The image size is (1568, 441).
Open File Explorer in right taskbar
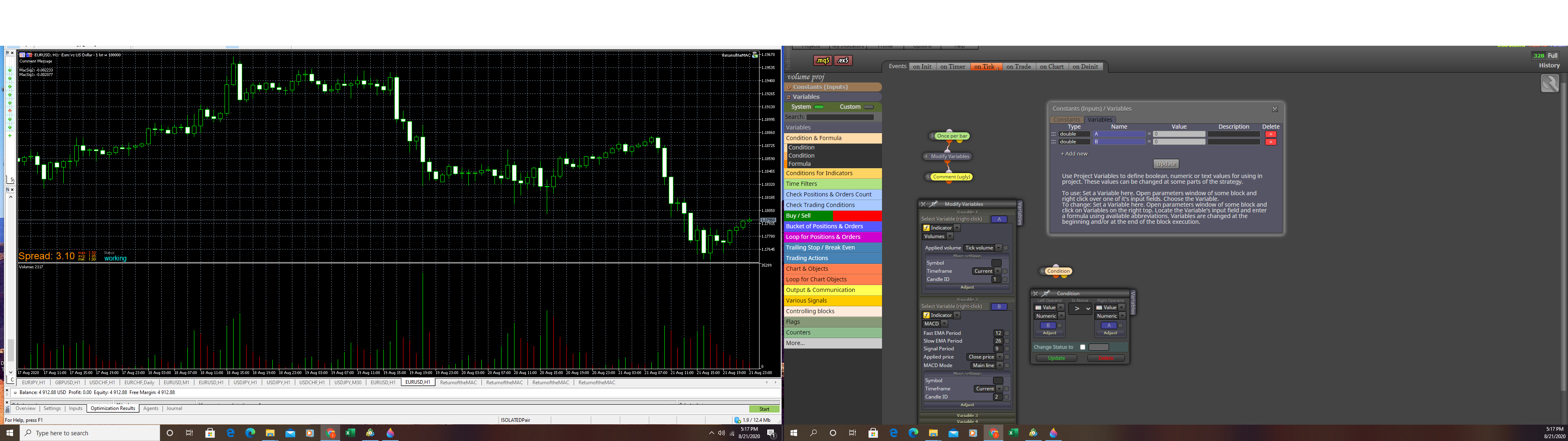coord(933,433)
